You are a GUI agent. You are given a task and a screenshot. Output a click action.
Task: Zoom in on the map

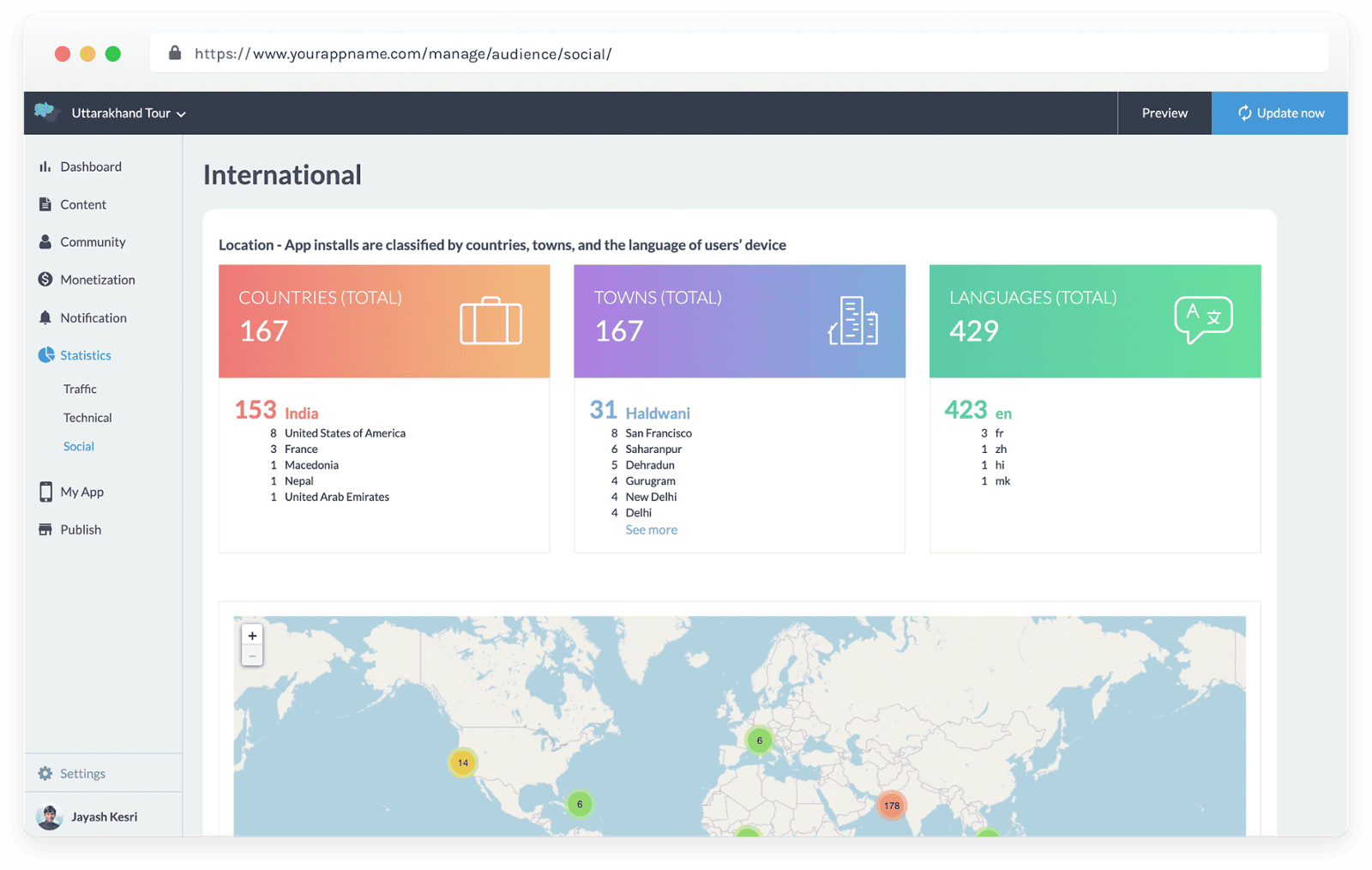252,636
